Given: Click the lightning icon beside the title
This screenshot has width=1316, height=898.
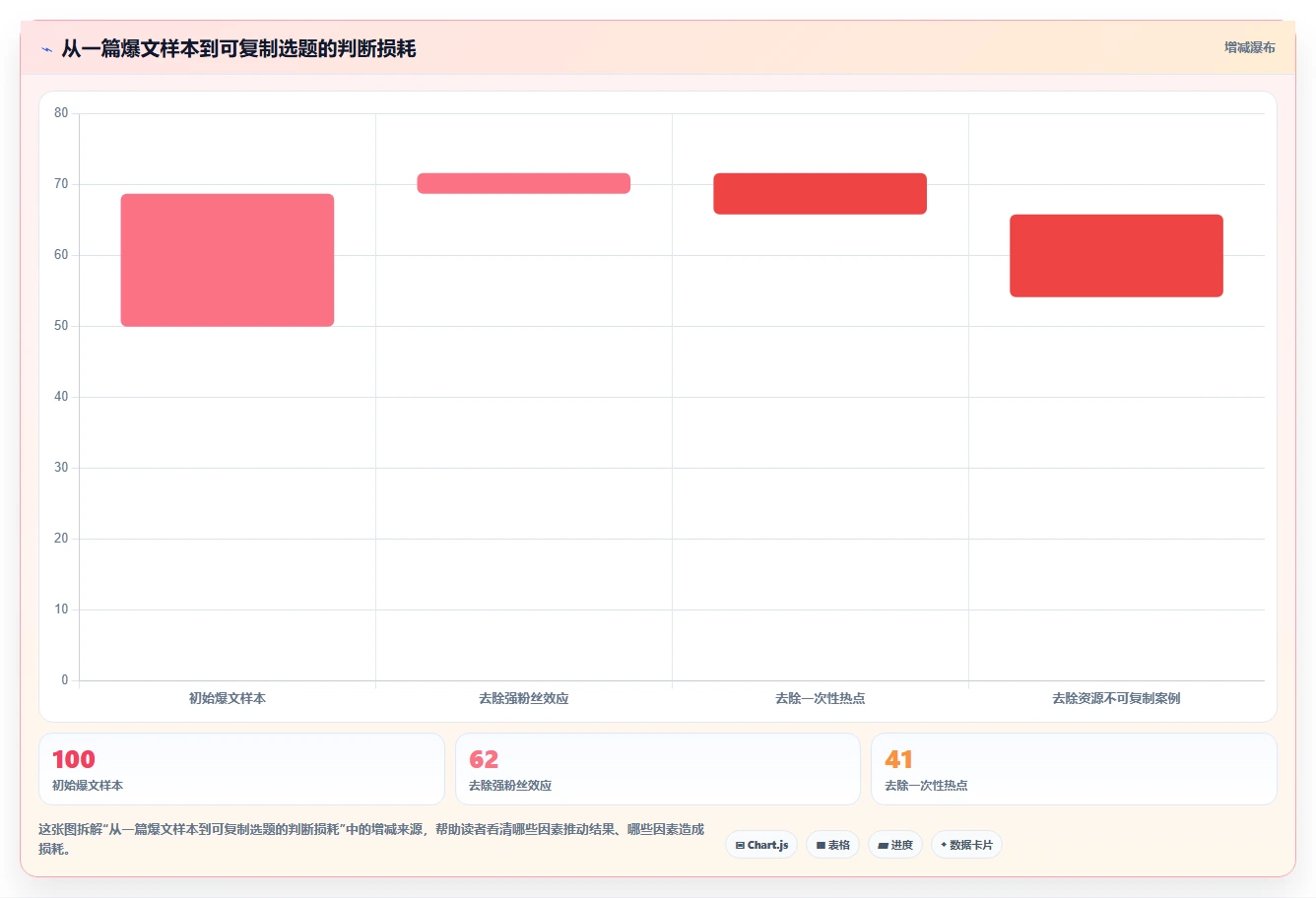Looking at the screenshot, I should (x=46, y=49).
